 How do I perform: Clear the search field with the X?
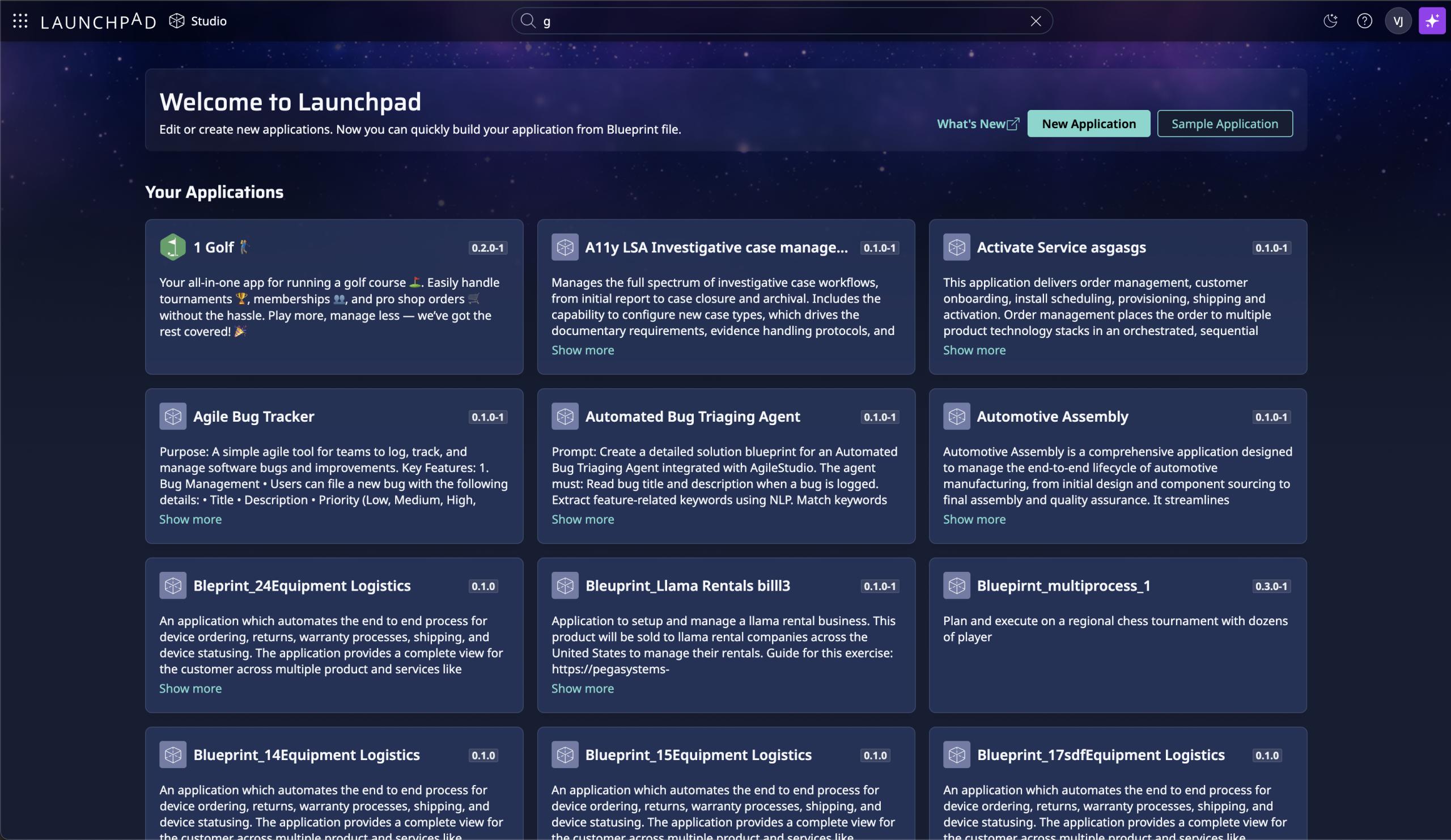click(x=1036, y=21)
